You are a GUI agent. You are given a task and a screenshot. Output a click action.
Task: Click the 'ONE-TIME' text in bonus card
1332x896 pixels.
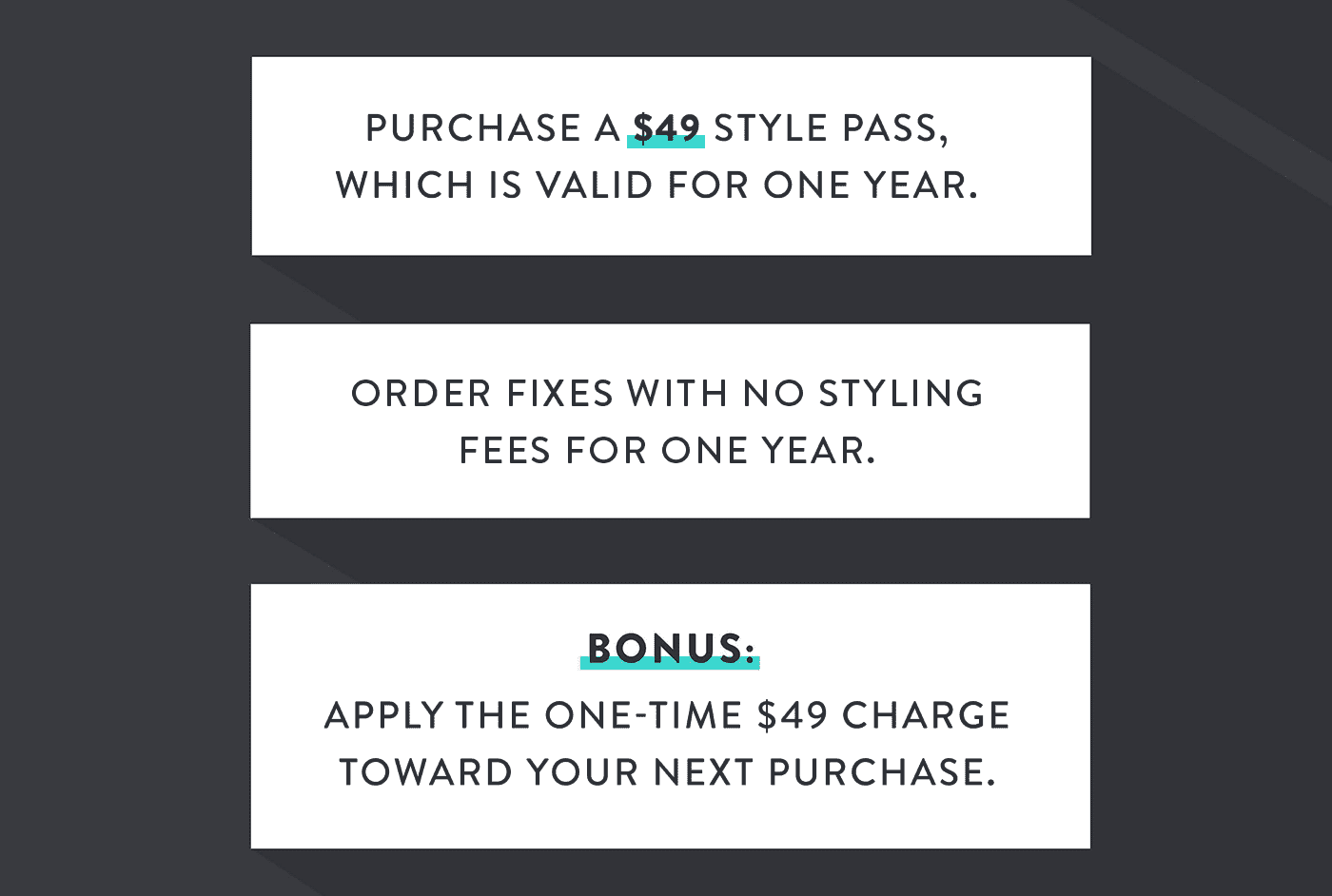[x=644, y=715]
